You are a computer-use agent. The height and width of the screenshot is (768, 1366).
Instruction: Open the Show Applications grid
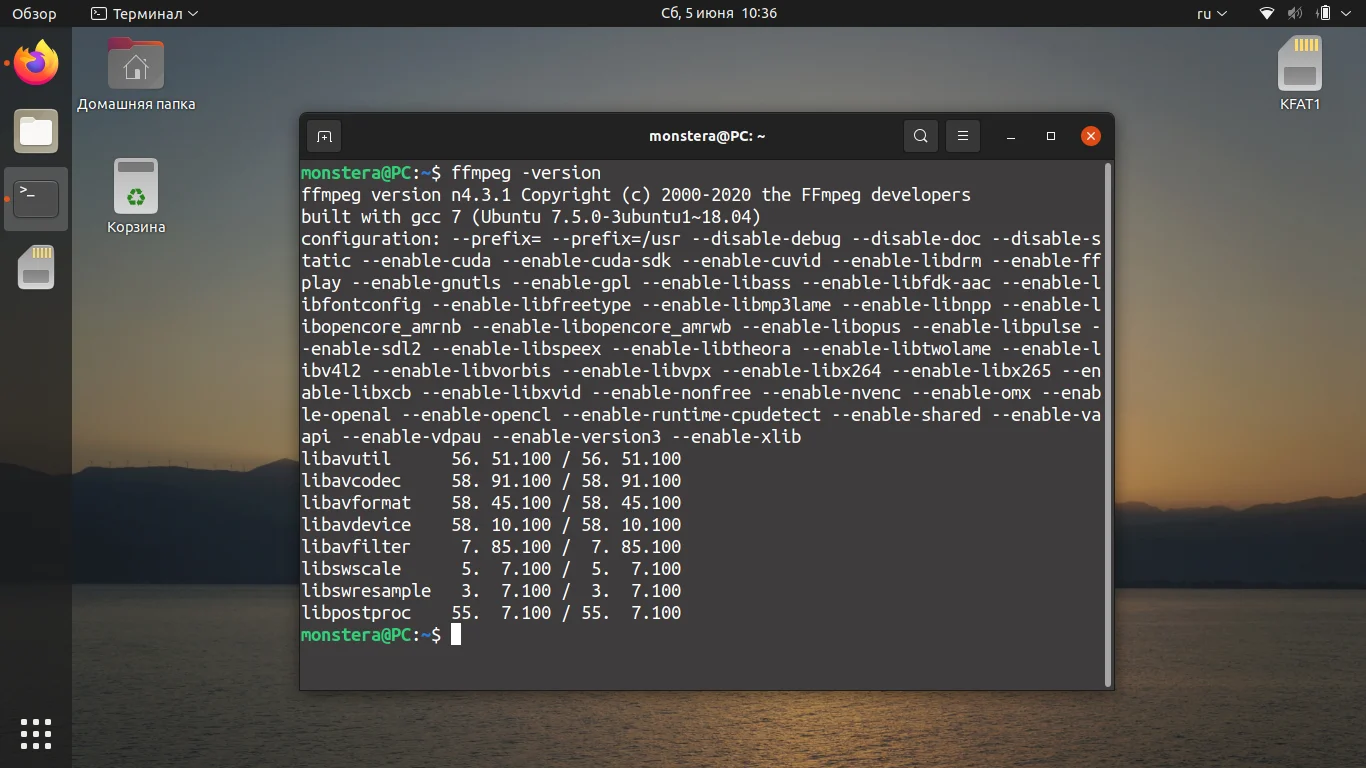35,733
